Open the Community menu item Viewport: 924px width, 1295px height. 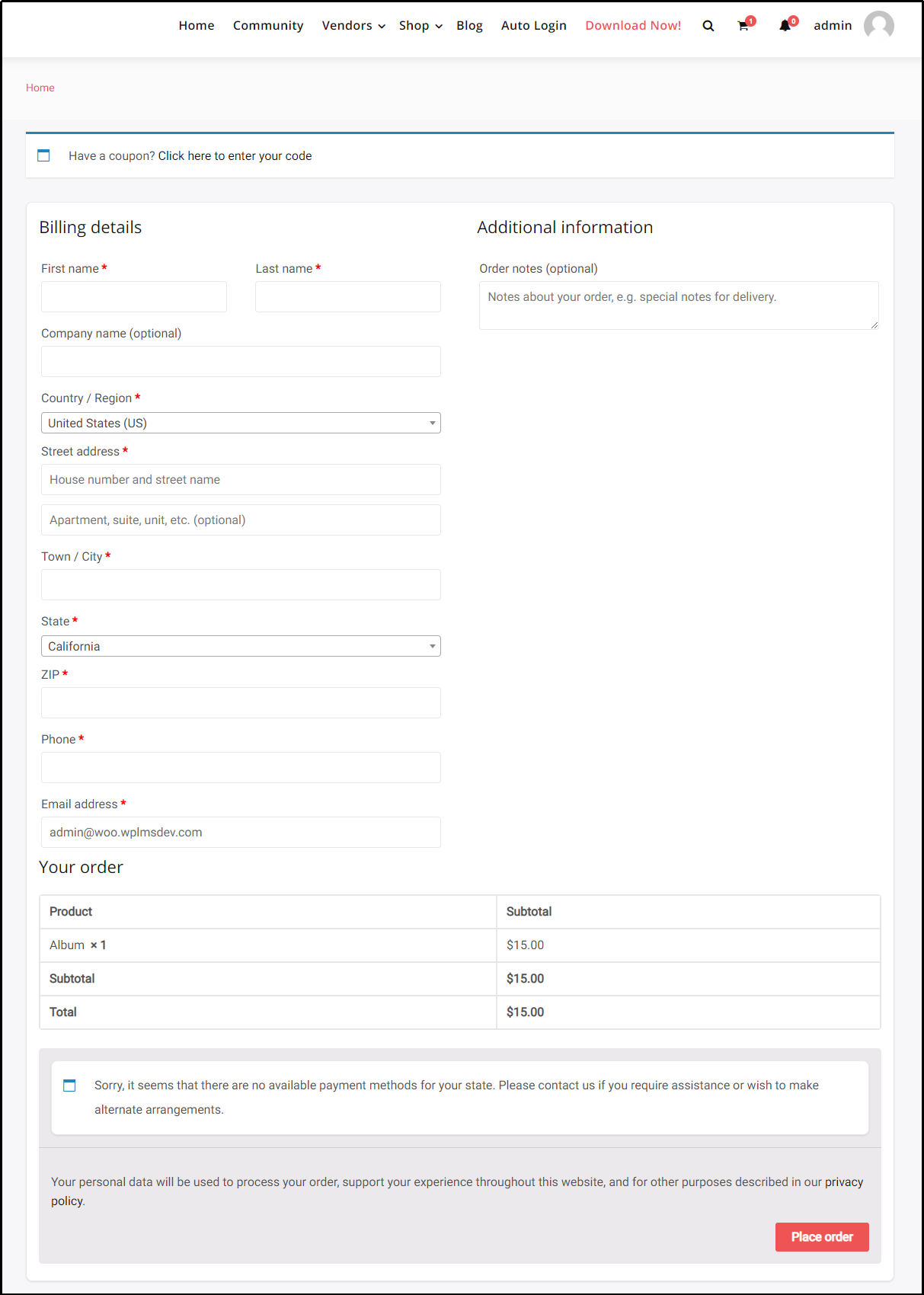point(268,25)
